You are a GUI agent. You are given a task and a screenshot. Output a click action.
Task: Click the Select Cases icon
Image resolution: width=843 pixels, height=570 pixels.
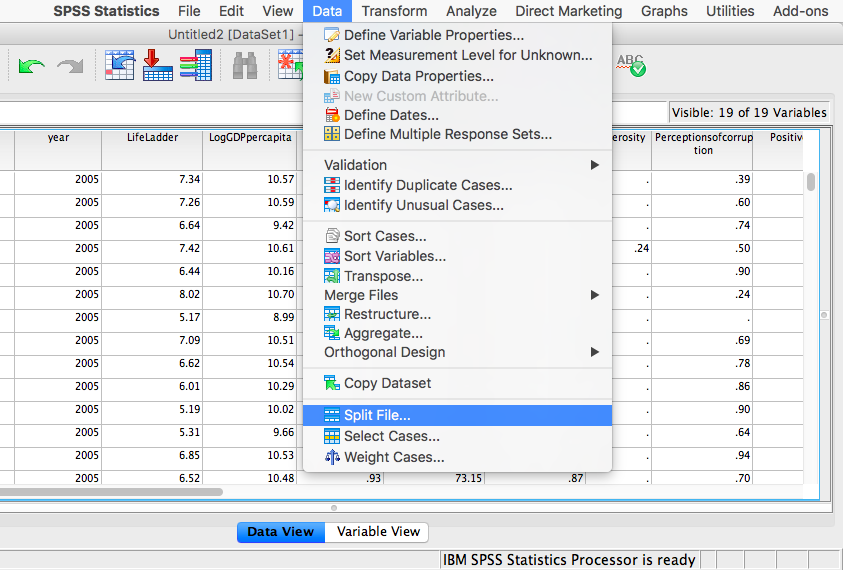332,436
